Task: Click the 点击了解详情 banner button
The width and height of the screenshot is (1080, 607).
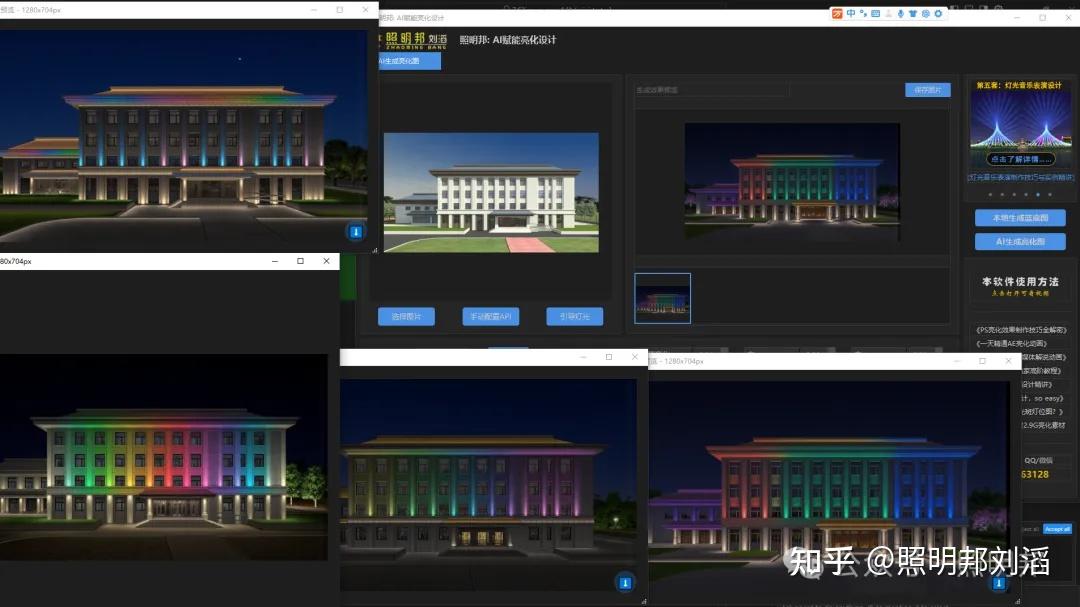Action: coord(1020,159)
